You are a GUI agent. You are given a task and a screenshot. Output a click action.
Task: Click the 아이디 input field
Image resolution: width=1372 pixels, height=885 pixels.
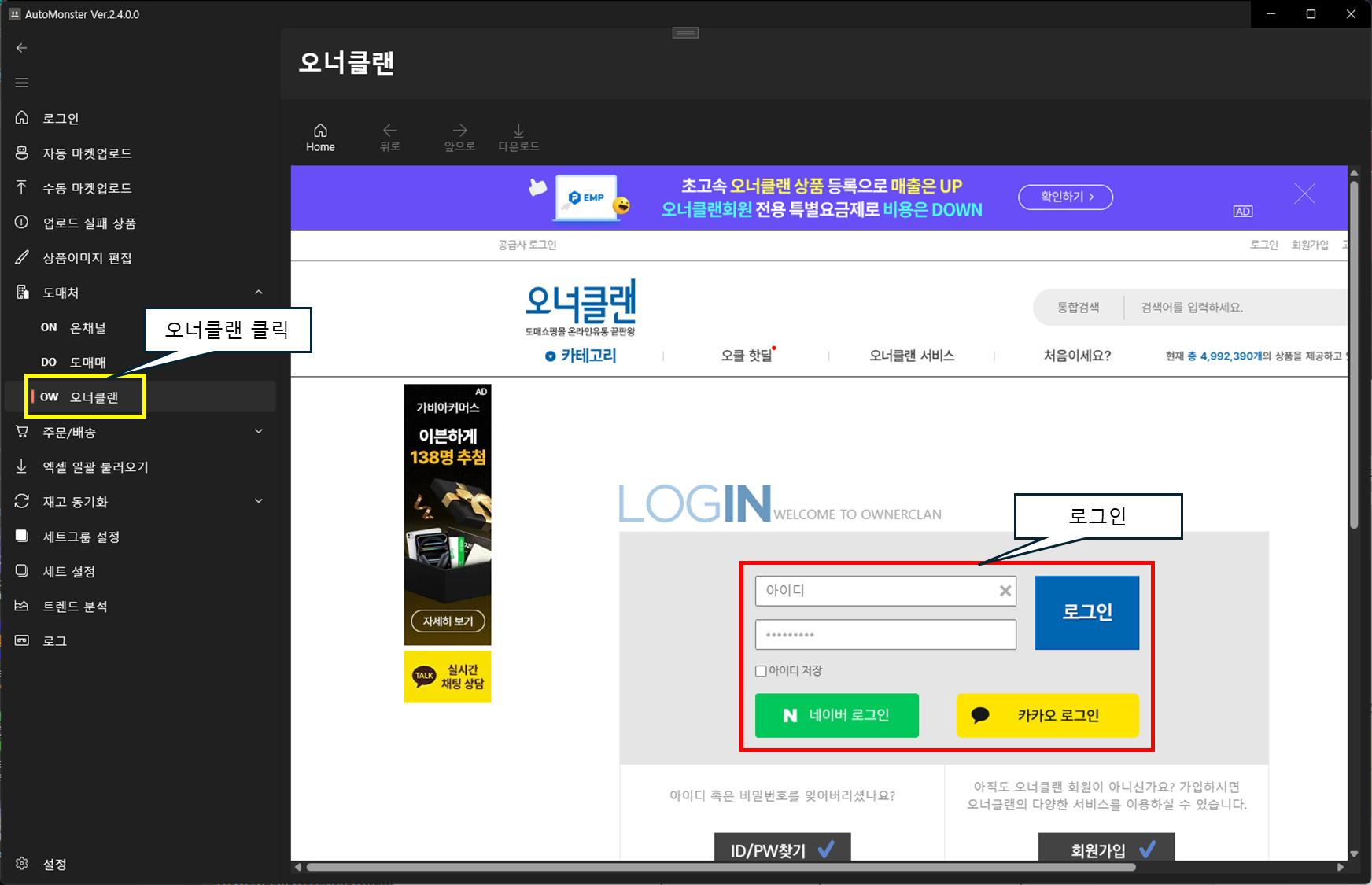[886, 591]
